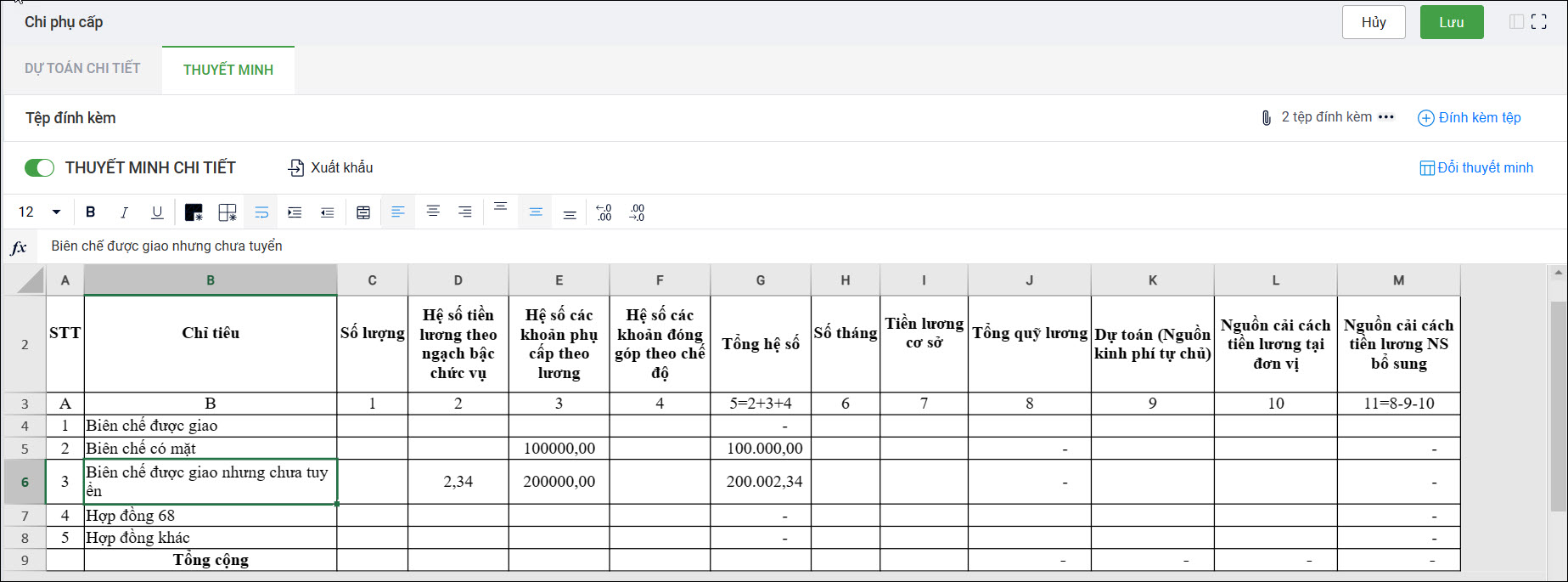The width and height of the screenshot is (1568, 582).
Task: Switch to the DỰ TOÁN CHI TIẾT tab
Action: point(82,69)
